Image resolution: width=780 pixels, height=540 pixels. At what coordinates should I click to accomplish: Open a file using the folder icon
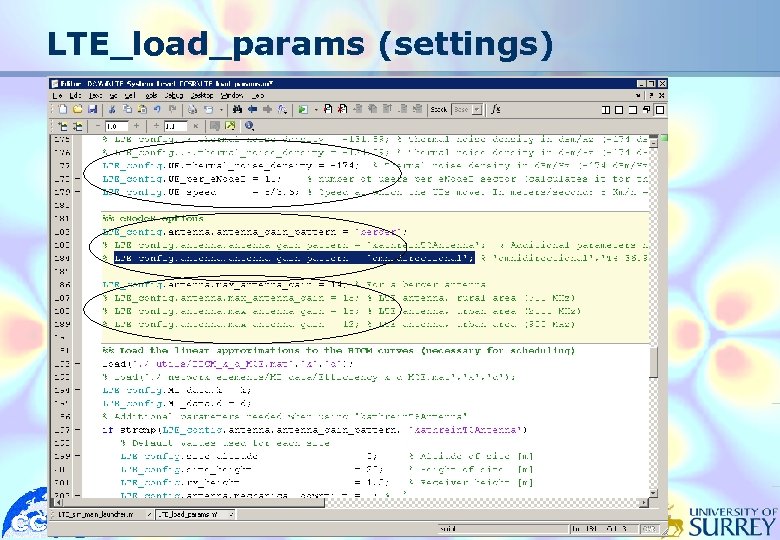pos(77,110)
